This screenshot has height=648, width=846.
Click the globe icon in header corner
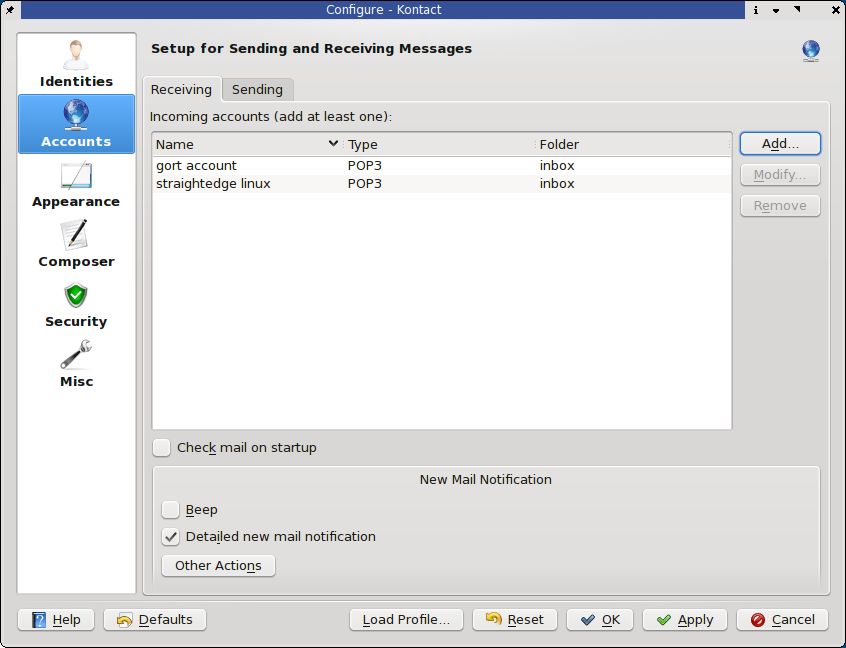pyautogui.click(x=811, y=50)
